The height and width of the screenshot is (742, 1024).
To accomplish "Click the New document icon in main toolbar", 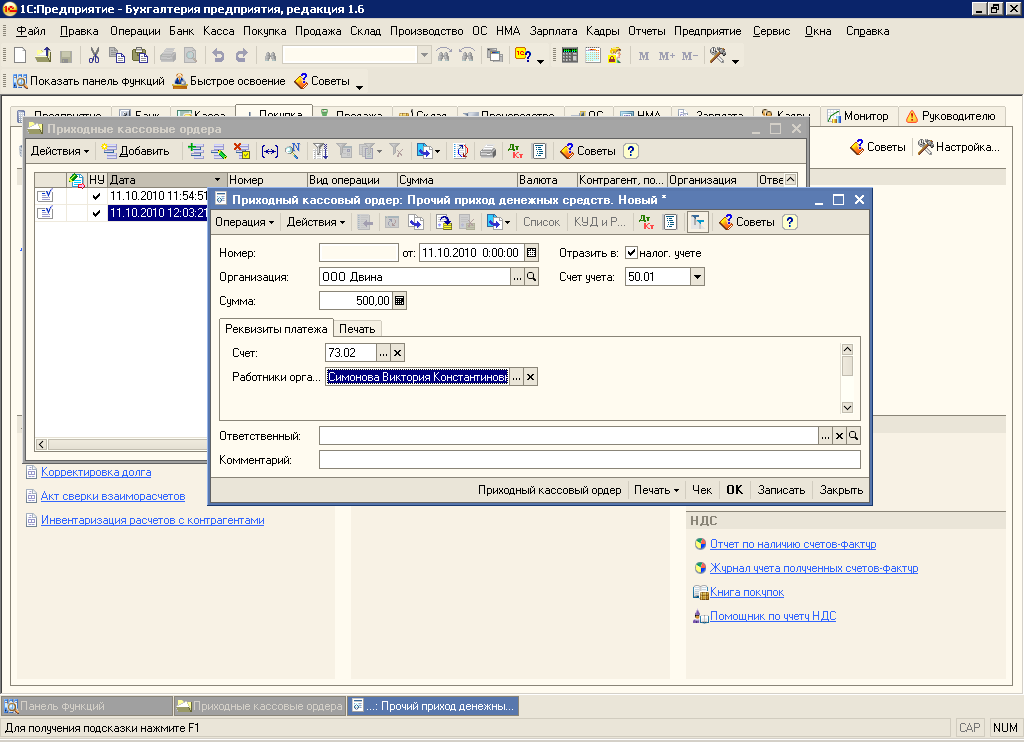I will pyautogui.click(x=20, y=56).
